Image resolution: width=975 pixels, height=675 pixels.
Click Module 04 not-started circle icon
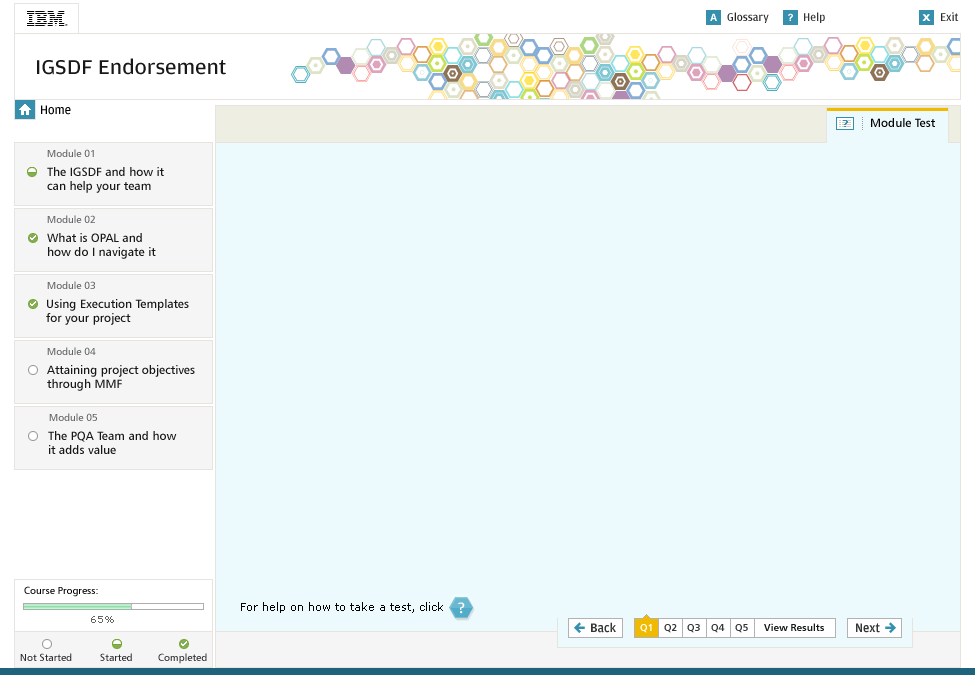(33, 370)
